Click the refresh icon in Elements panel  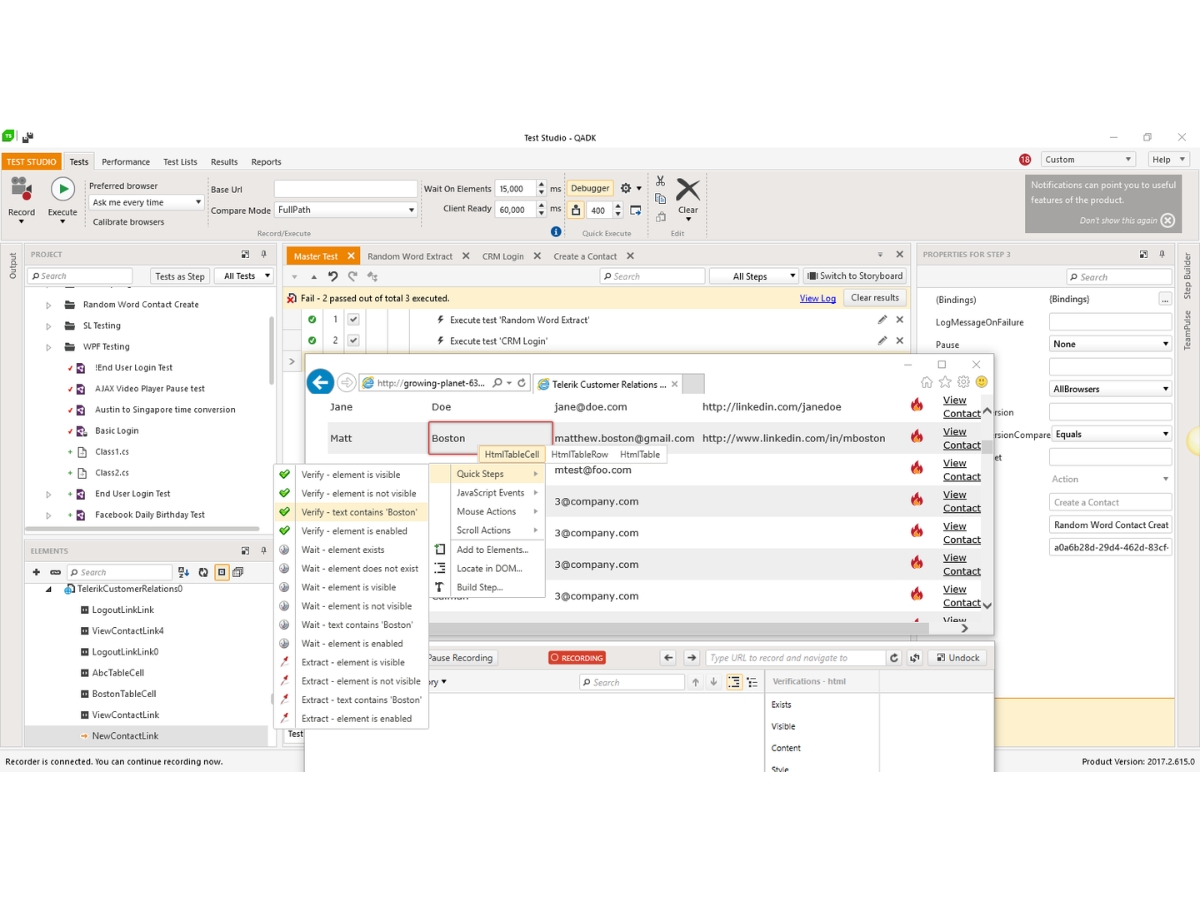point(203,572)
